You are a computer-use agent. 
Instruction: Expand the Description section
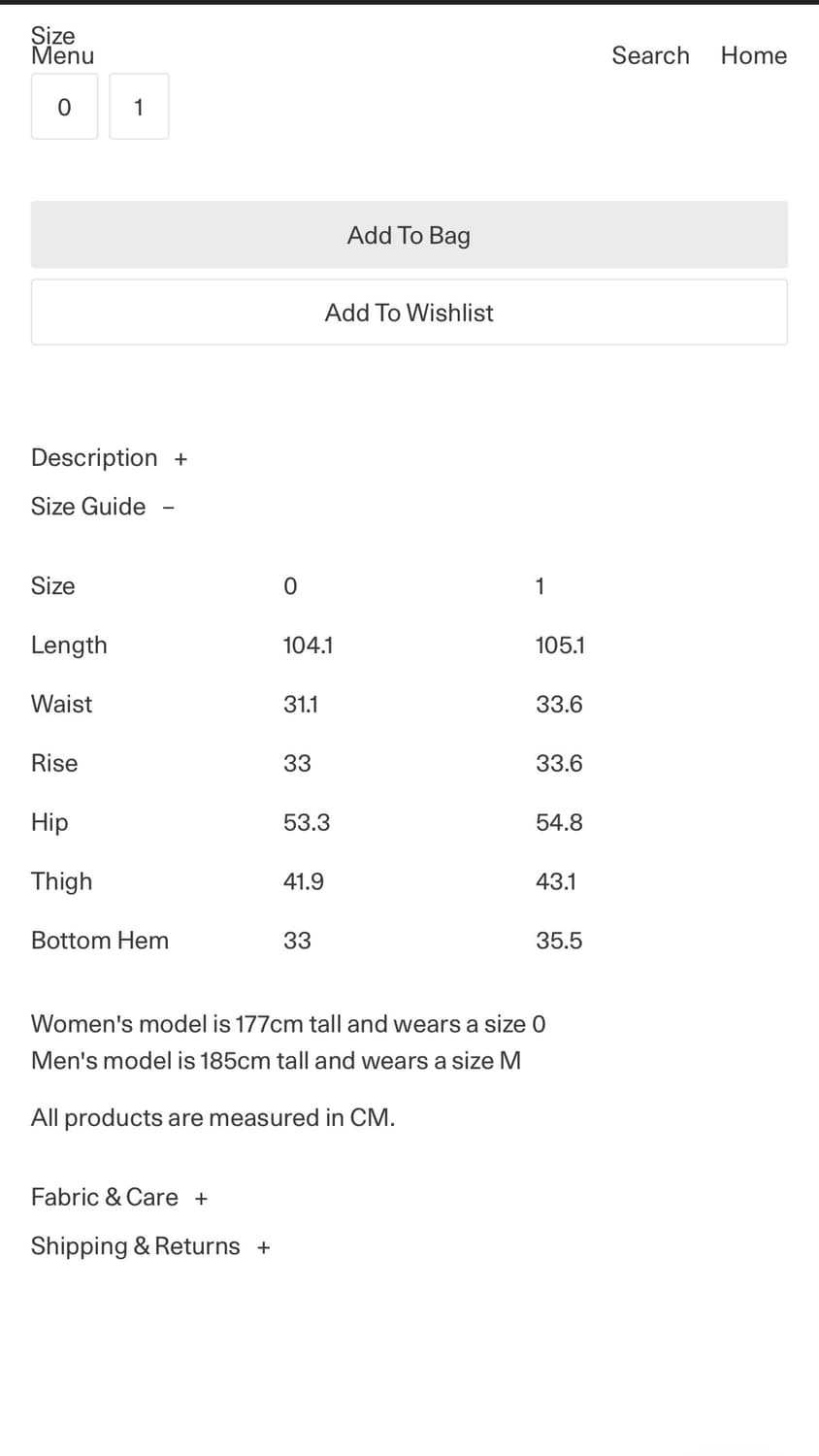(109, 457)
